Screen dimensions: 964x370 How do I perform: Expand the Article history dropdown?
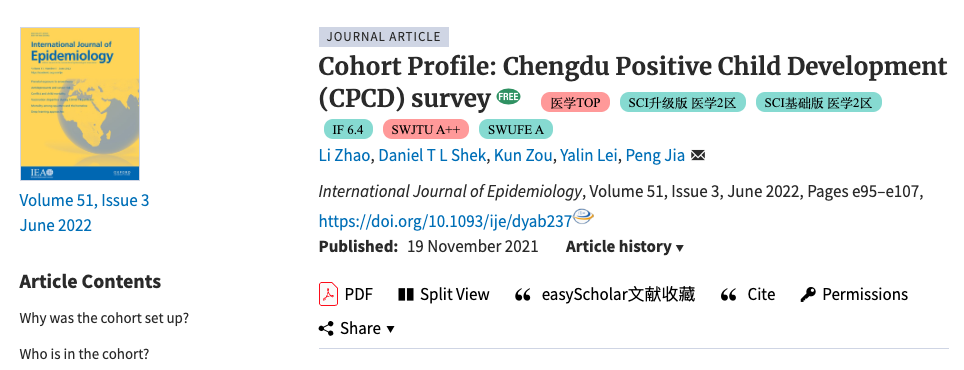(x=624, y=247)
